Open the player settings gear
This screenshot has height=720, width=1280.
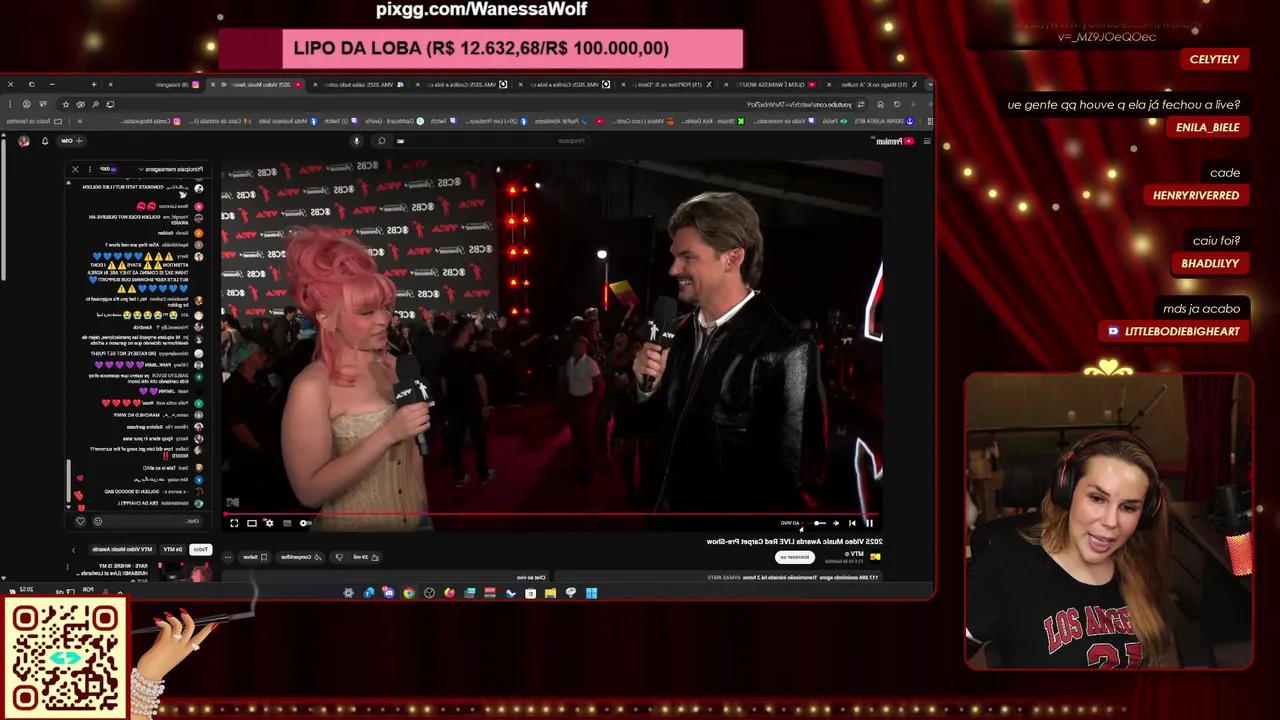[x=269, y=523]
